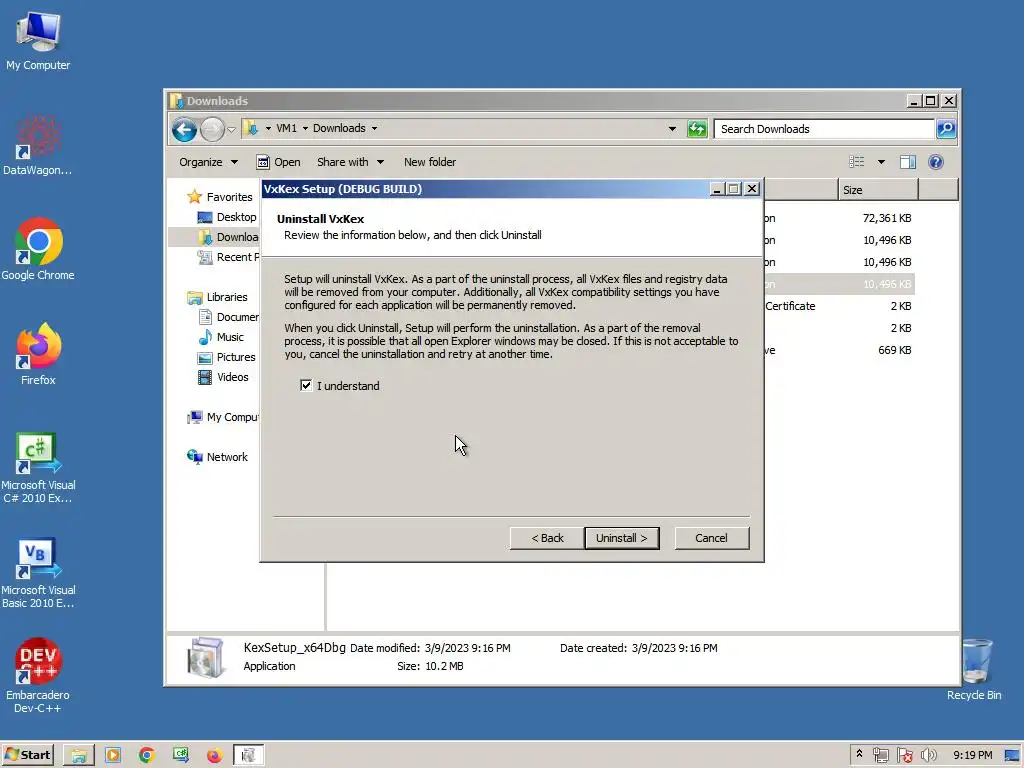The width and height of the screenshot is (1024, 768).
Task: Select Pictures library in sidebar
Action: pyautogui.click(x=227, y=357)
